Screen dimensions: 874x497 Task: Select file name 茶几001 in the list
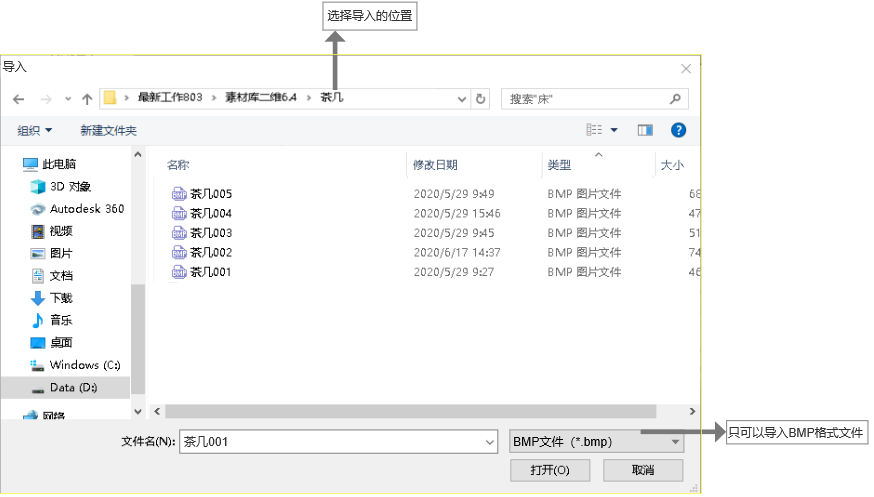click(x=211, y=272)
